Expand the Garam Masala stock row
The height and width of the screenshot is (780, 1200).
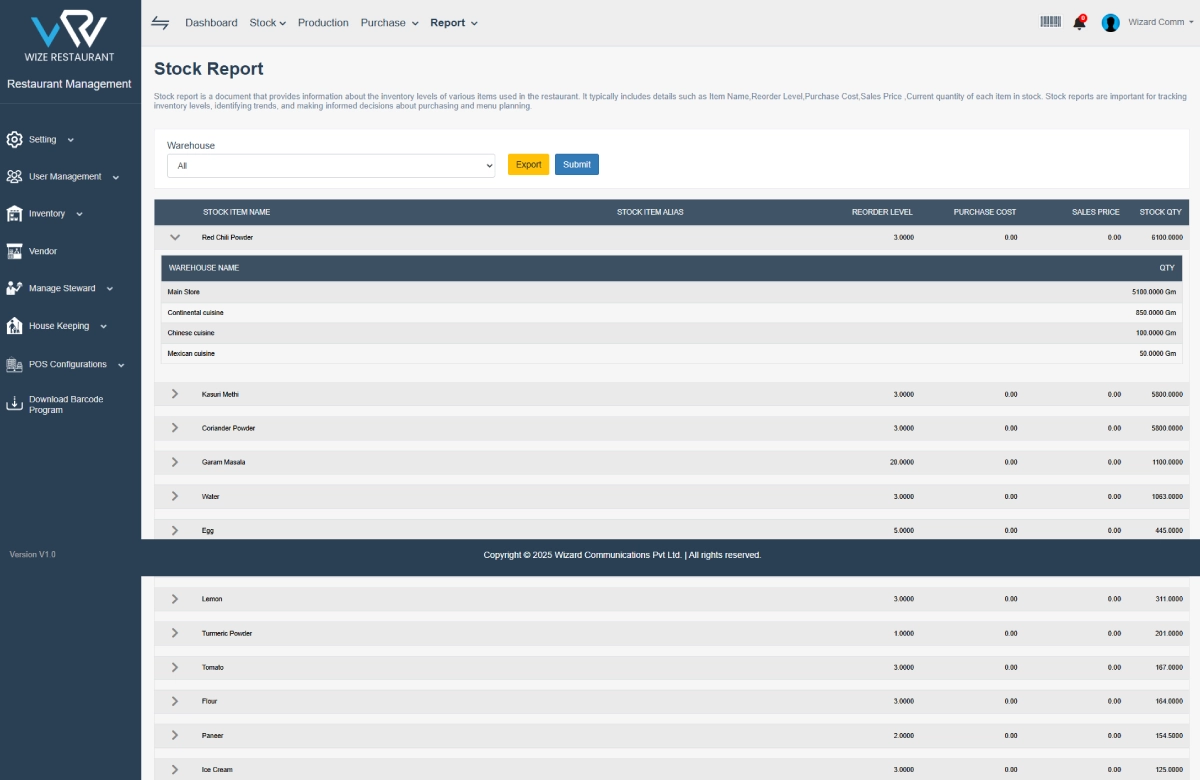pos(175,462)
